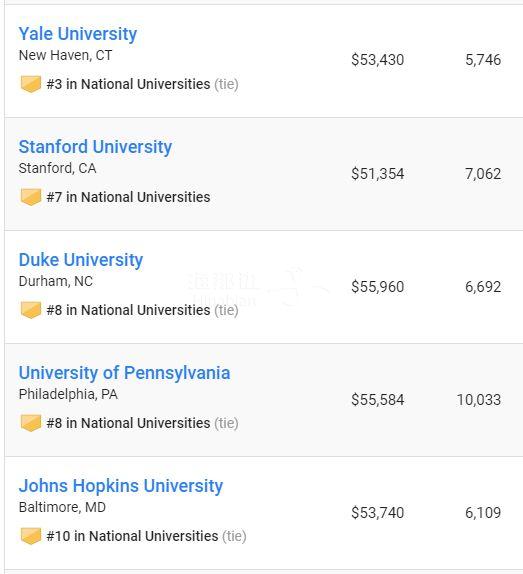Image resolution: width=523 pixels, height=574 pixels.
Task: Click Stanford's tuition amount $51,354
Action: (378, 174)
